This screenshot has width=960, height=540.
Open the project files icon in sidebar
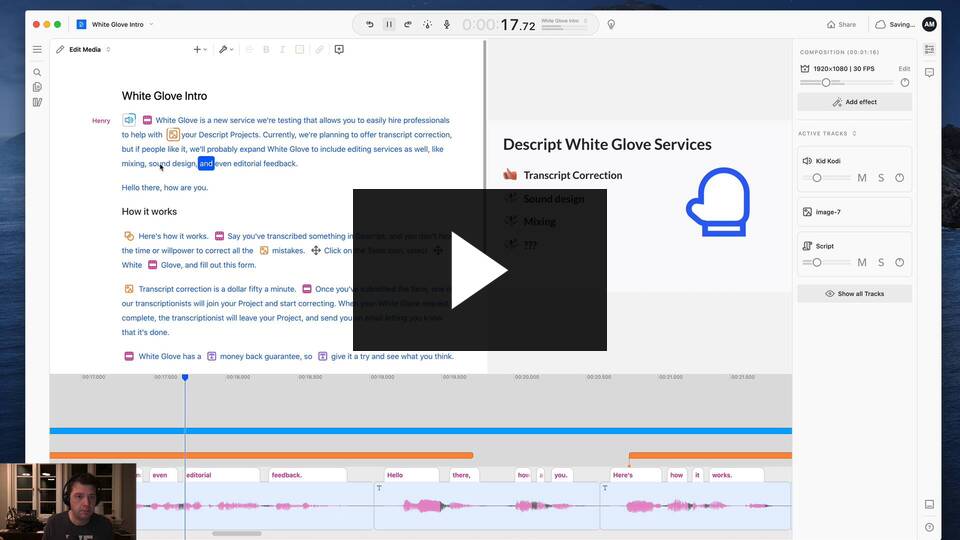[37, 87]
